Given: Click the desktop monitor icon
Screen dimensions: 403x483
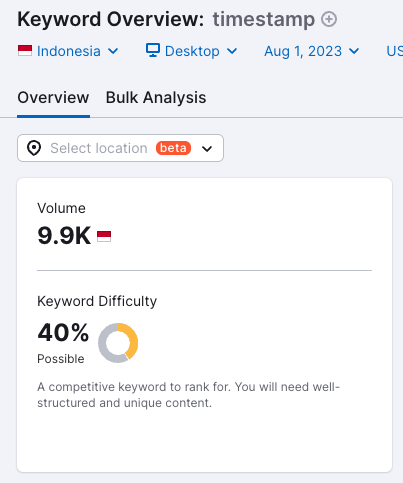Looking at the screenshot, I should click(153, 50).
